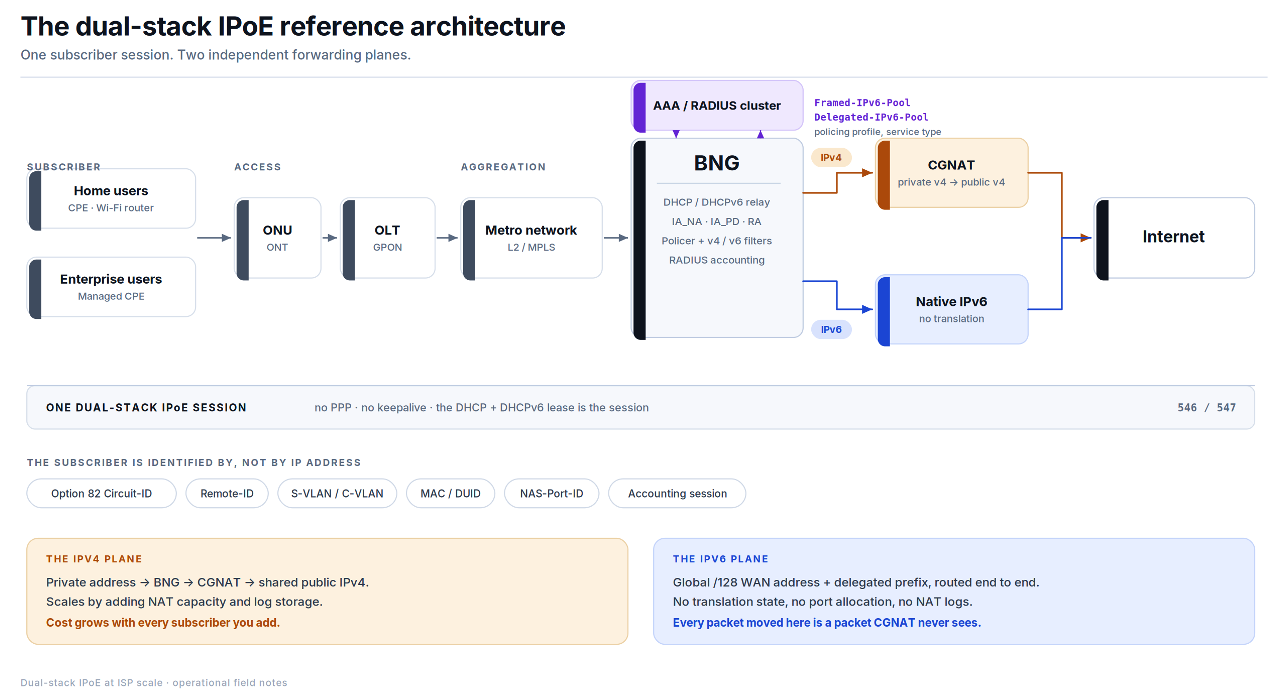Image resolution: width=1280 pixels, height=697 pixels.
Task: Select the AAA / RADIUS cluster box
Action: (717, 106)
